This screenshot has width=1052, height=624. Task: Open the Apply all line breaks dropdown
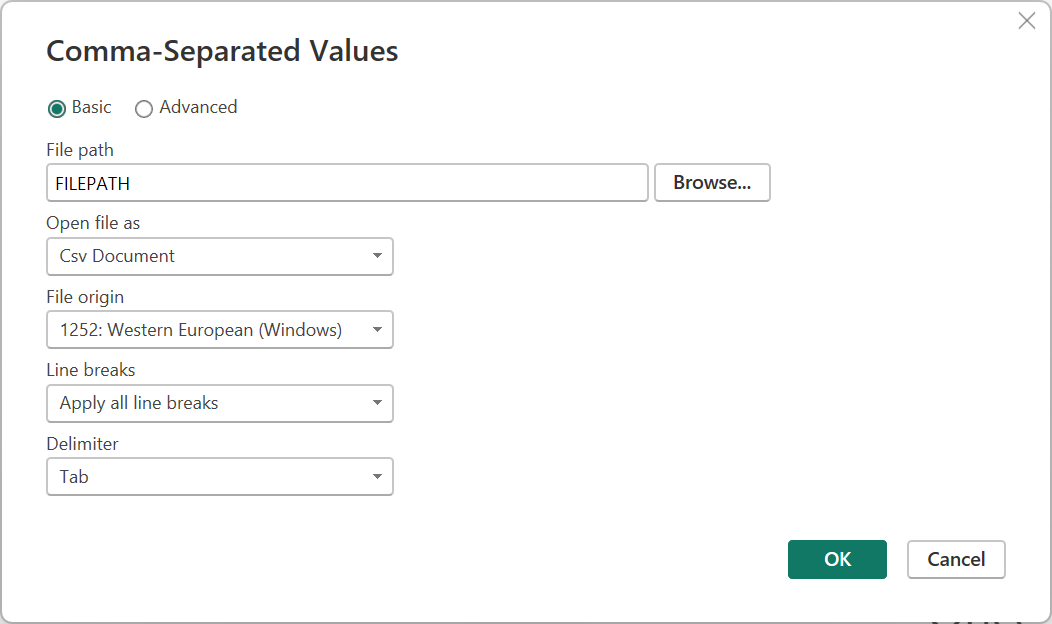[x=220, y=404]
